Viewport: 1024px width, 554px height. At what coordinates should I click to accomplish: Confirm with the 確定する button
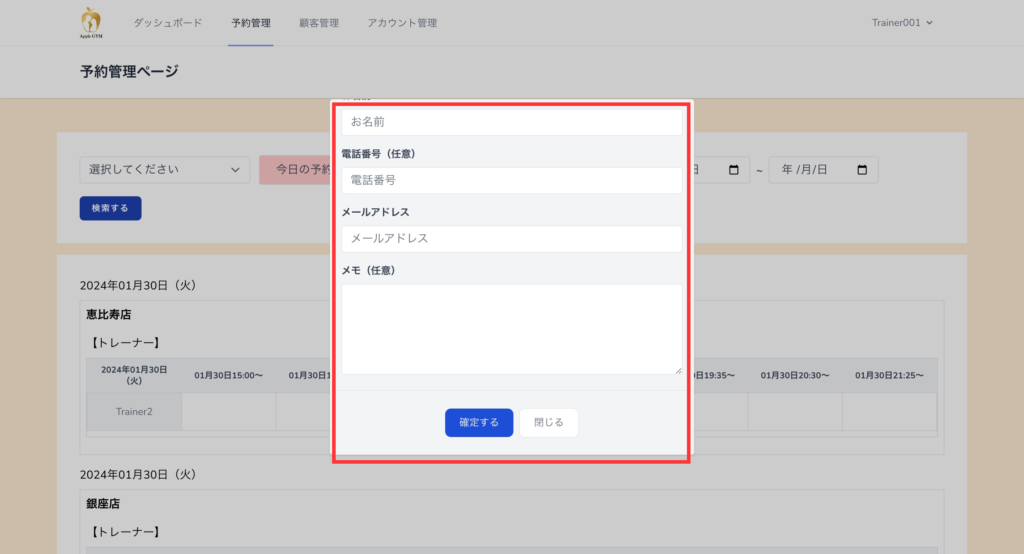(479, 423)
